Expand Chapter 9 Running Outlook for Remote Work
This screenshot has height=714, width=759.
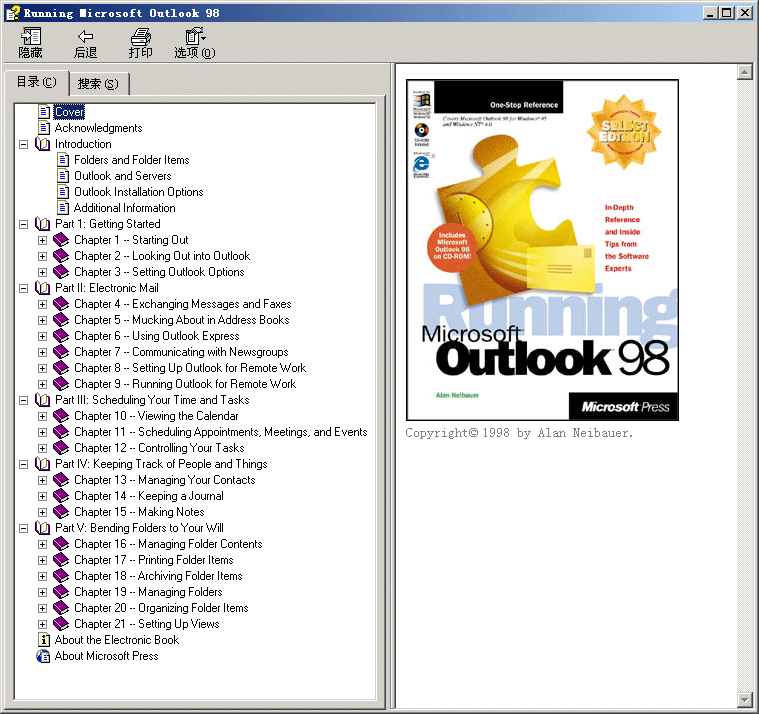tap(43, 384)
